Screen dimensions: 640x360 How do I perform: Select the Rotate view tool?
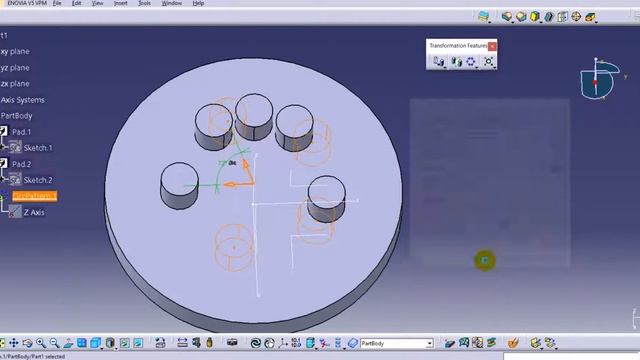point(27,343)
